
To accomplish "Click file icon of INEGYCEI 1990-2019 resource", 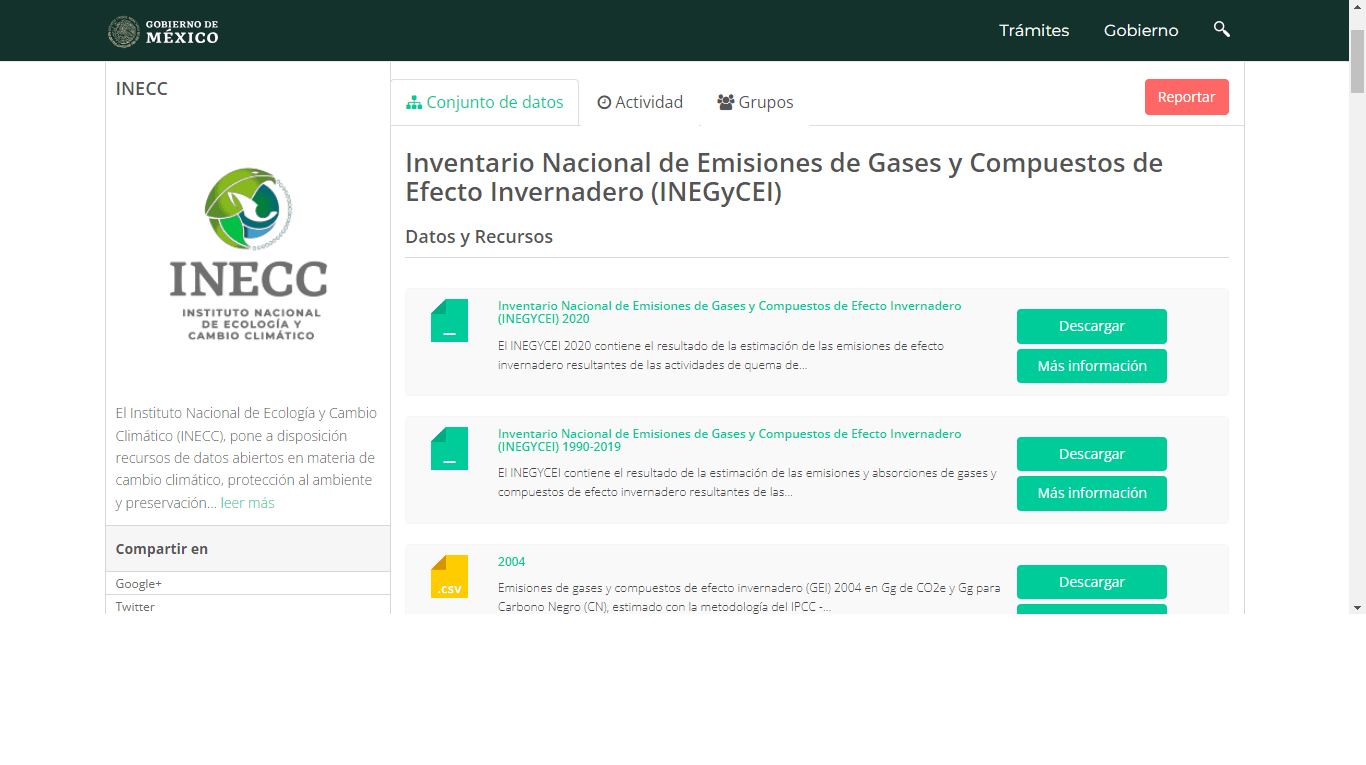I will coord(449,448).
